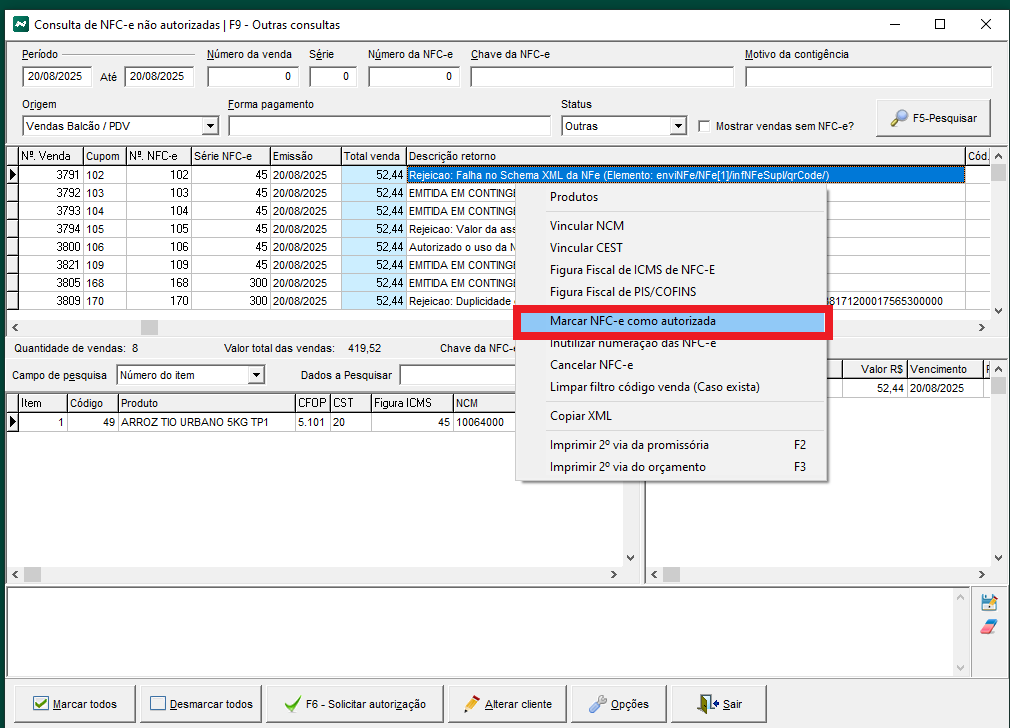Click the Chave da NFC-e input field
1010x728 pixels.
coord(603,76)
